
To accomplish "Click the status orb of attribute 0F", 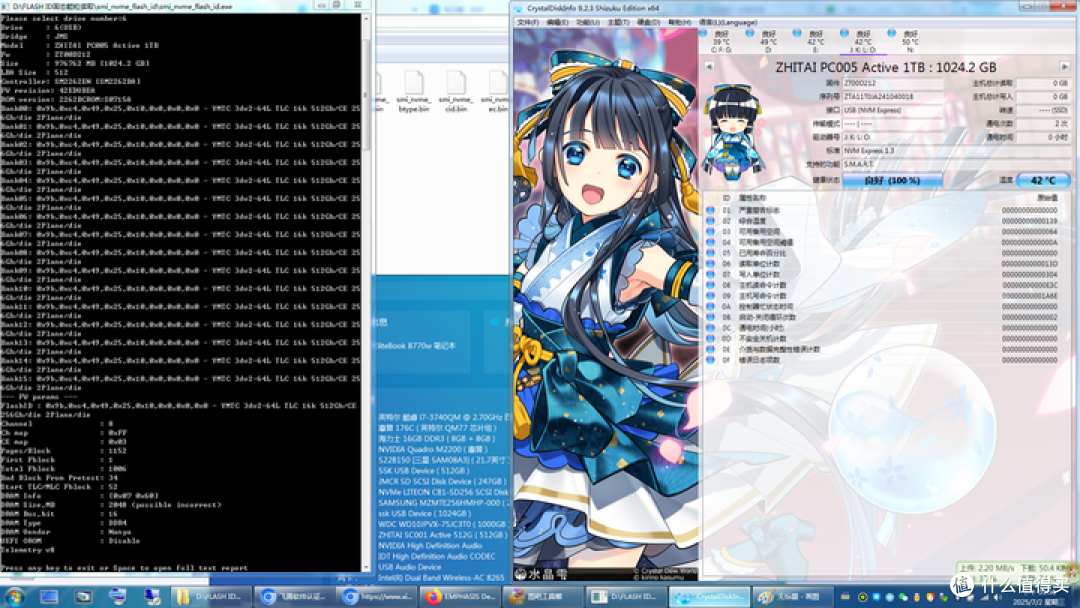I will [x=711, y=359].
